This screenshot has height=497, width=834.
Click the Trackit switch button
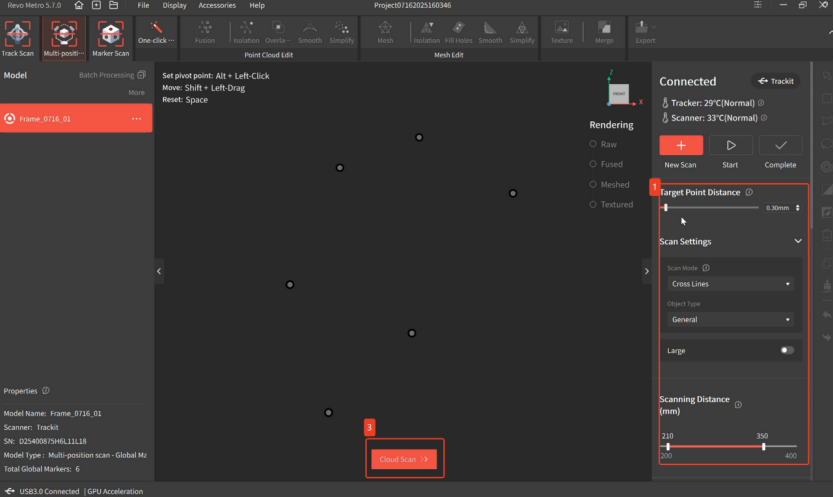[x=776, y=81]
